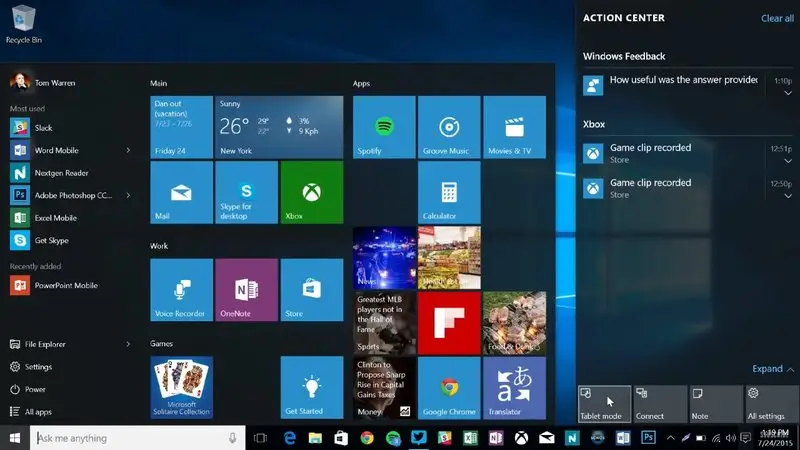Open All apps in Start menu

40,411
